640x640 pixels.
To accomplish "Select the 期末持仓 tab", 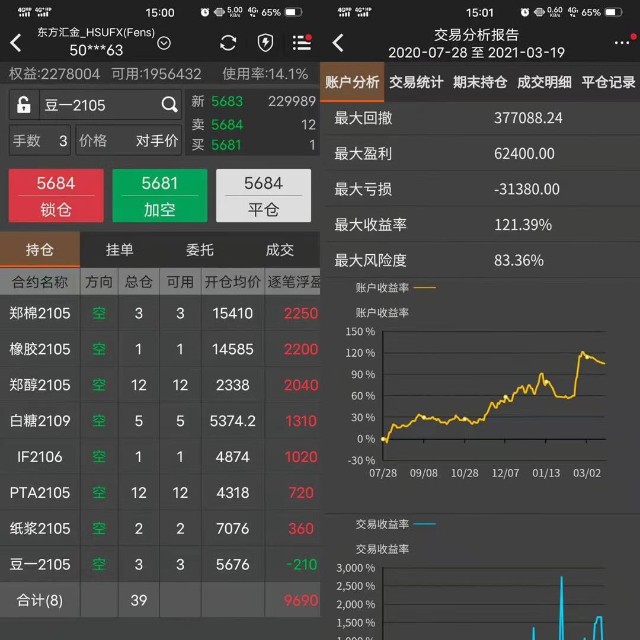I will coord(480,82).
